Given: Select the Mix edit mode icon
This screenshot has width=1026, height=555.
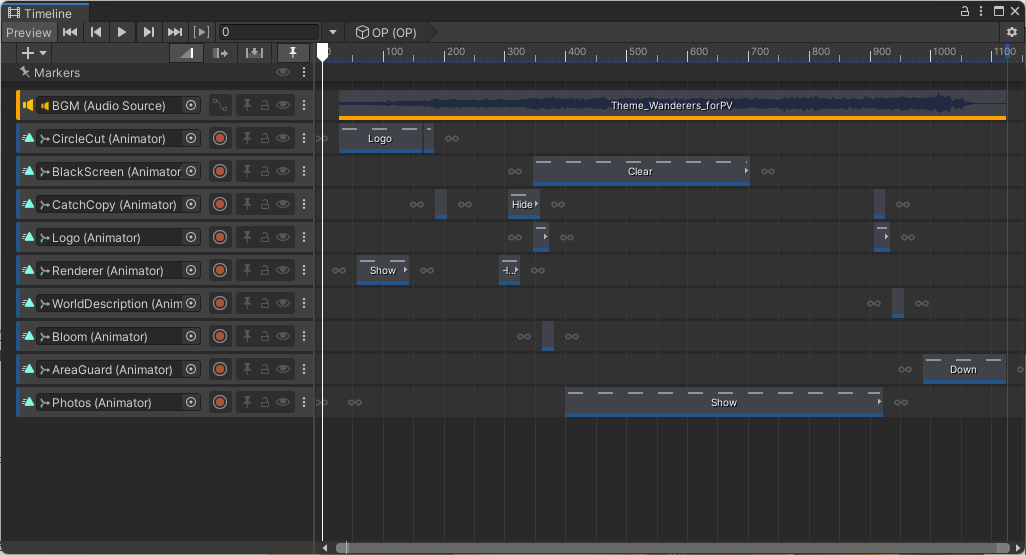Looking at the screenshot, I should pyautogui.click(x=186, y=53).
